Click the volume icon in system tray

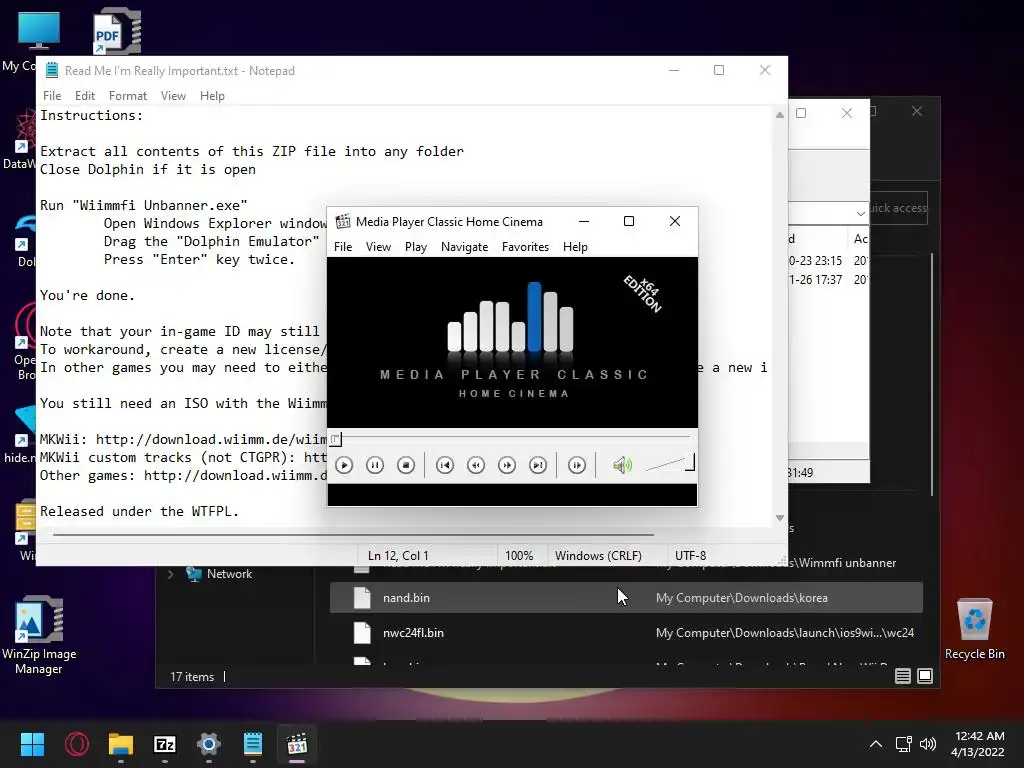[x=927, y=744]
